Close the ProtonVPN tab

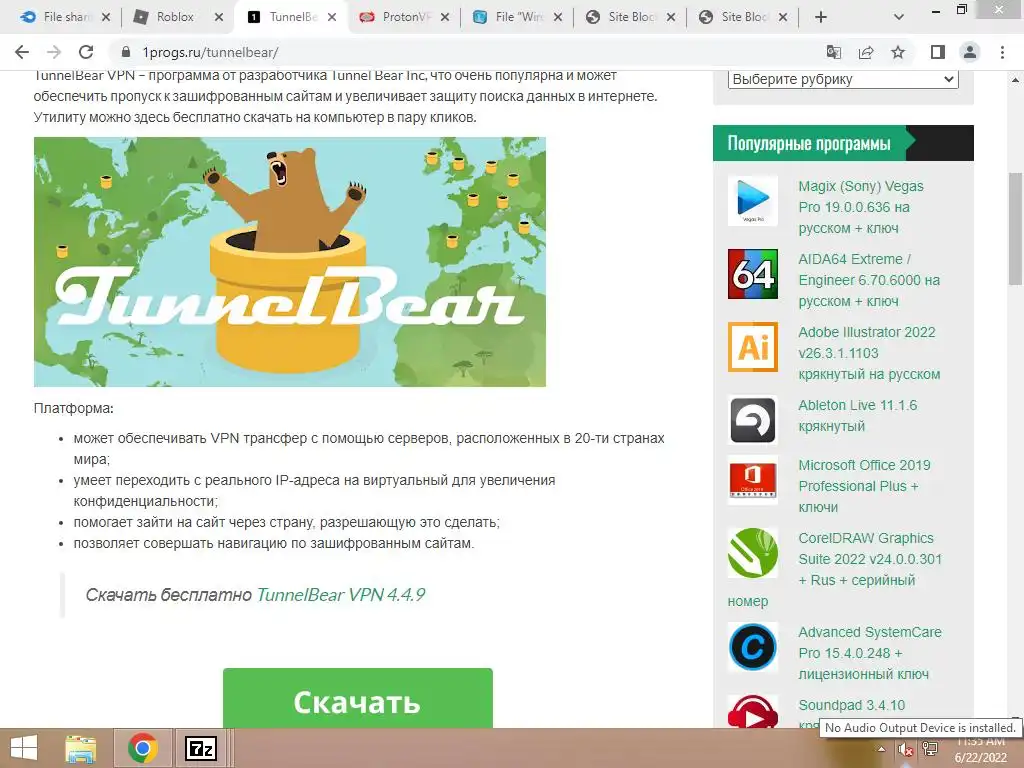point(445,18)
